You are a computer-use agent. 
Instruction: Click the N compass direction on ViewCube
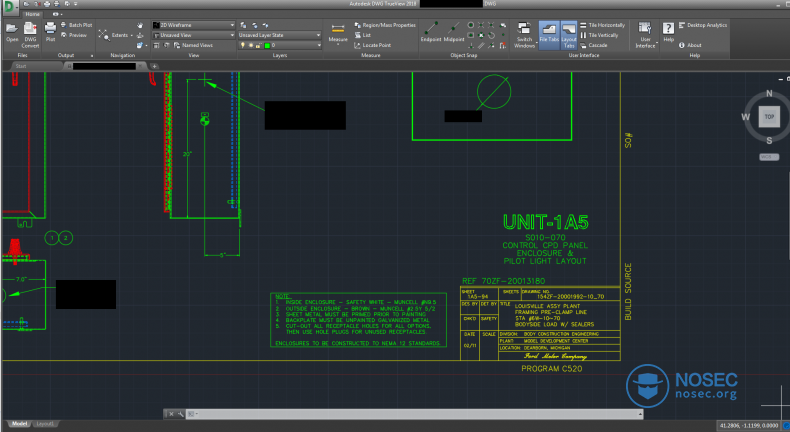click(x=769, y=93)
